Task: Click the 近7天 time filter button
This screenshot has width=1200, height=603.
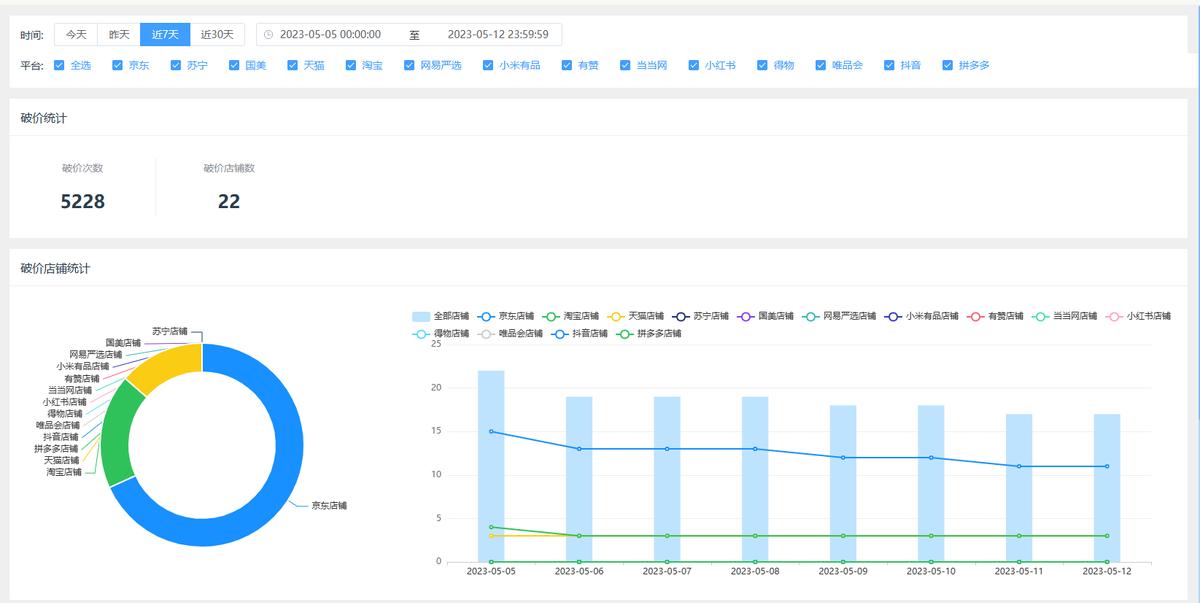Action: click(x=165, y=35)
